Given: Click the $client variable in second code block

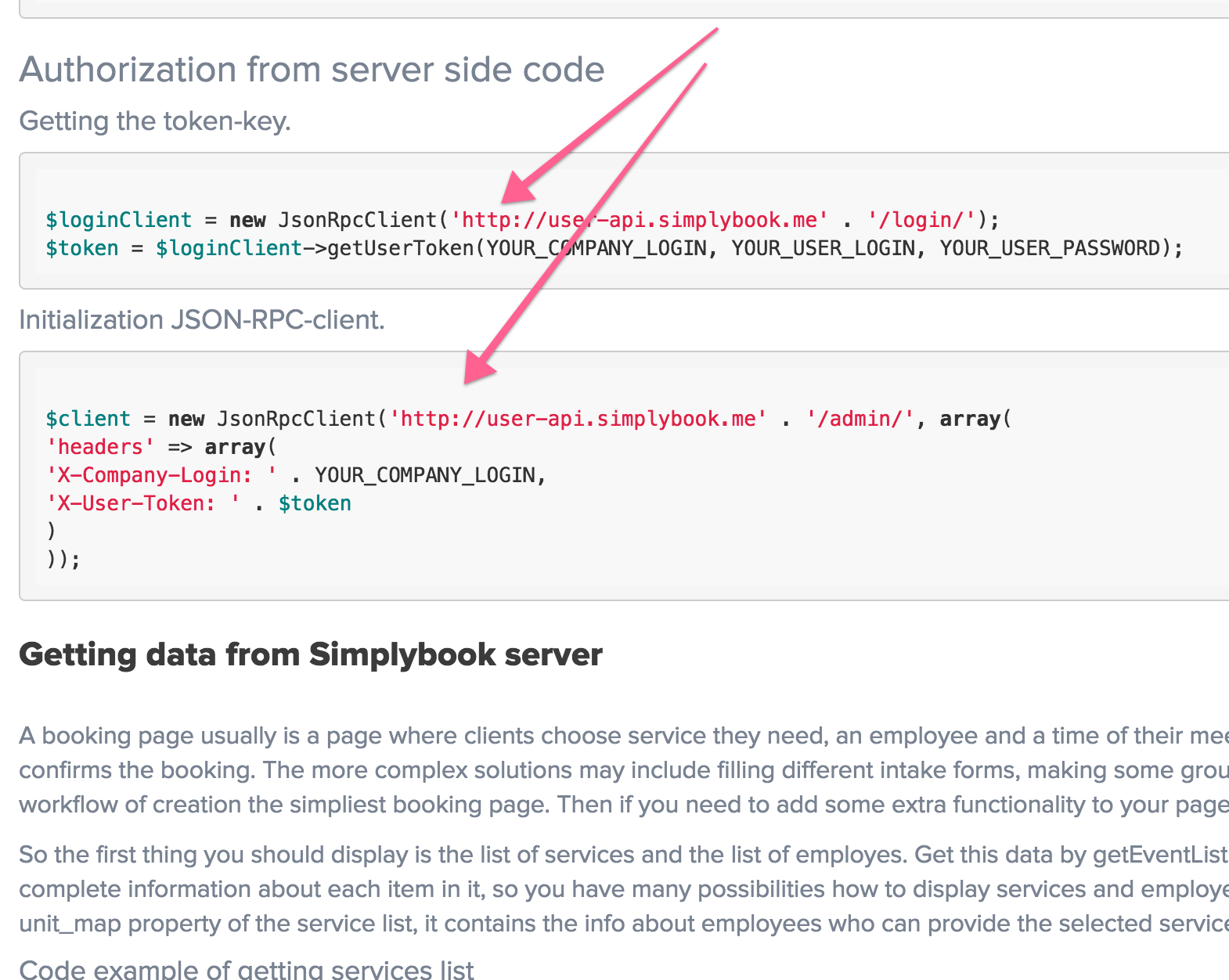Looking at the screenshot, I should (88, 419).
